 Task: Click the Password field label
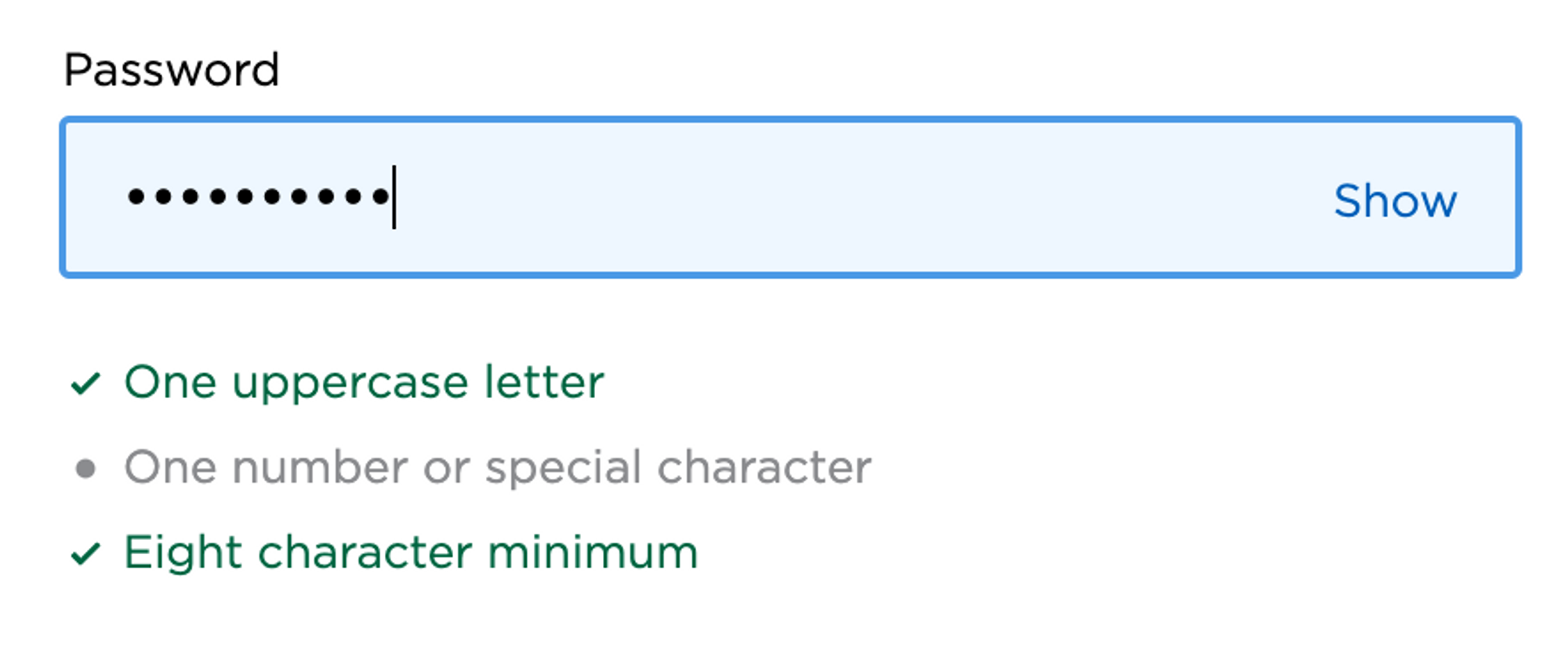click(171, 70)
